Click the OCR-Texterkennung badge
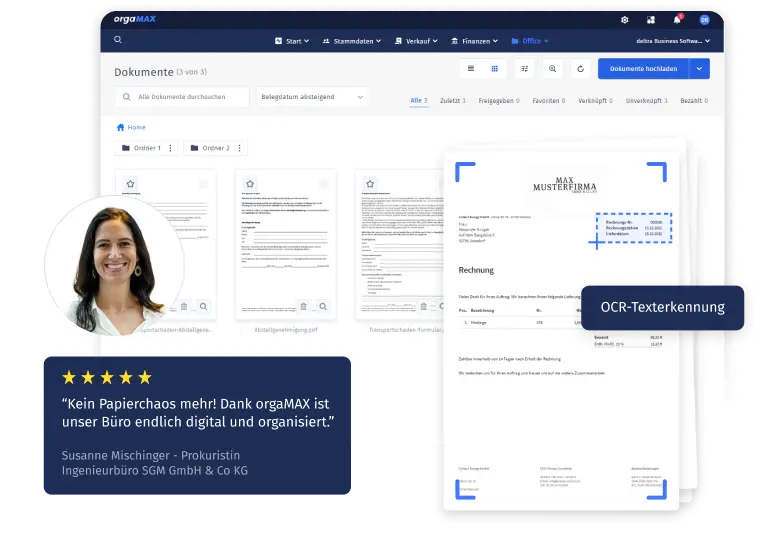This screenshot has width=761, height=552. [662, 308]
